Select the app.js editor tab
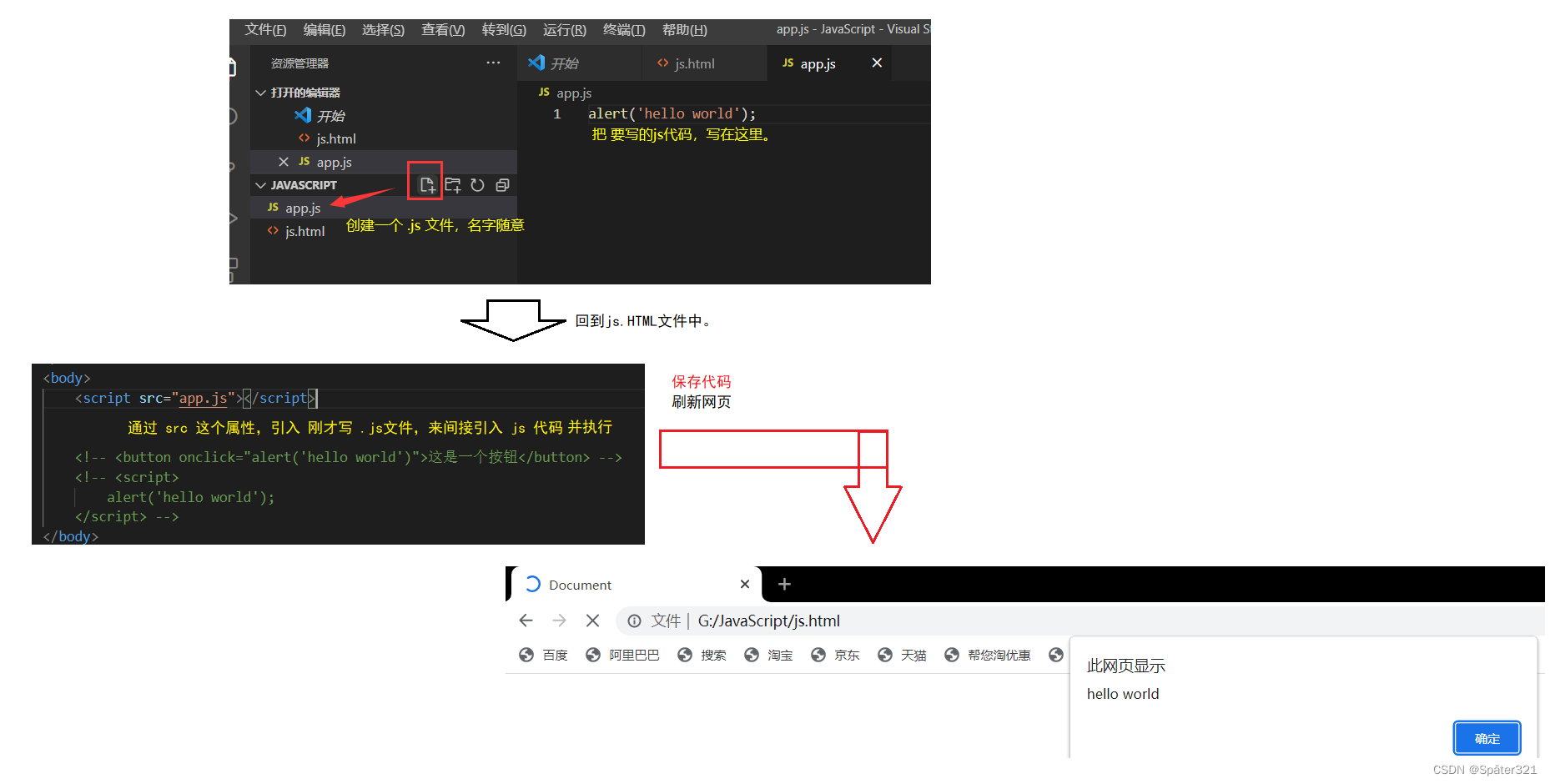 pyautogui.click(x=829, y=63)
